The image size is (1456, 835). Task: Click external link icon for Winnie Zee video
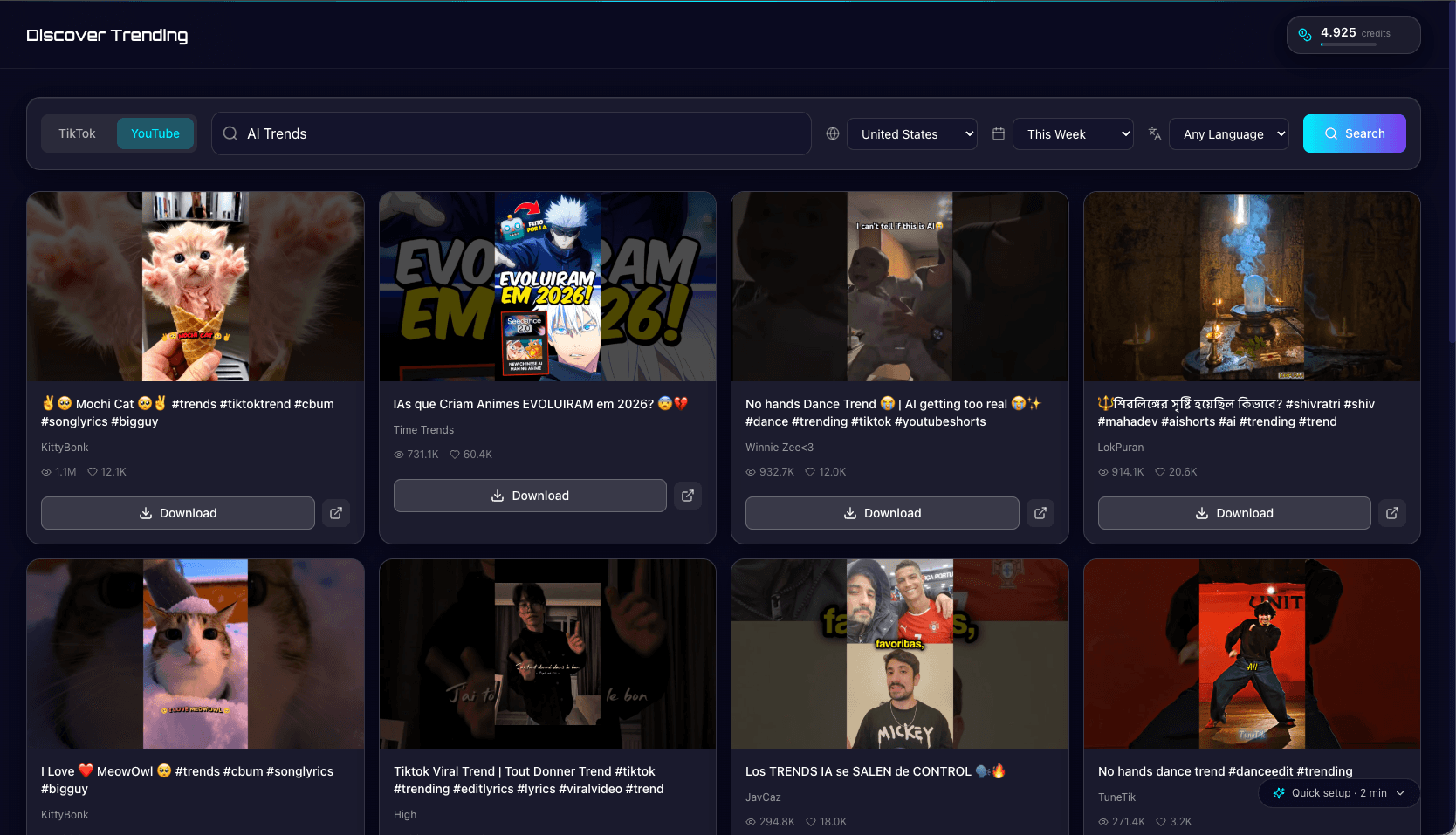1040,513
